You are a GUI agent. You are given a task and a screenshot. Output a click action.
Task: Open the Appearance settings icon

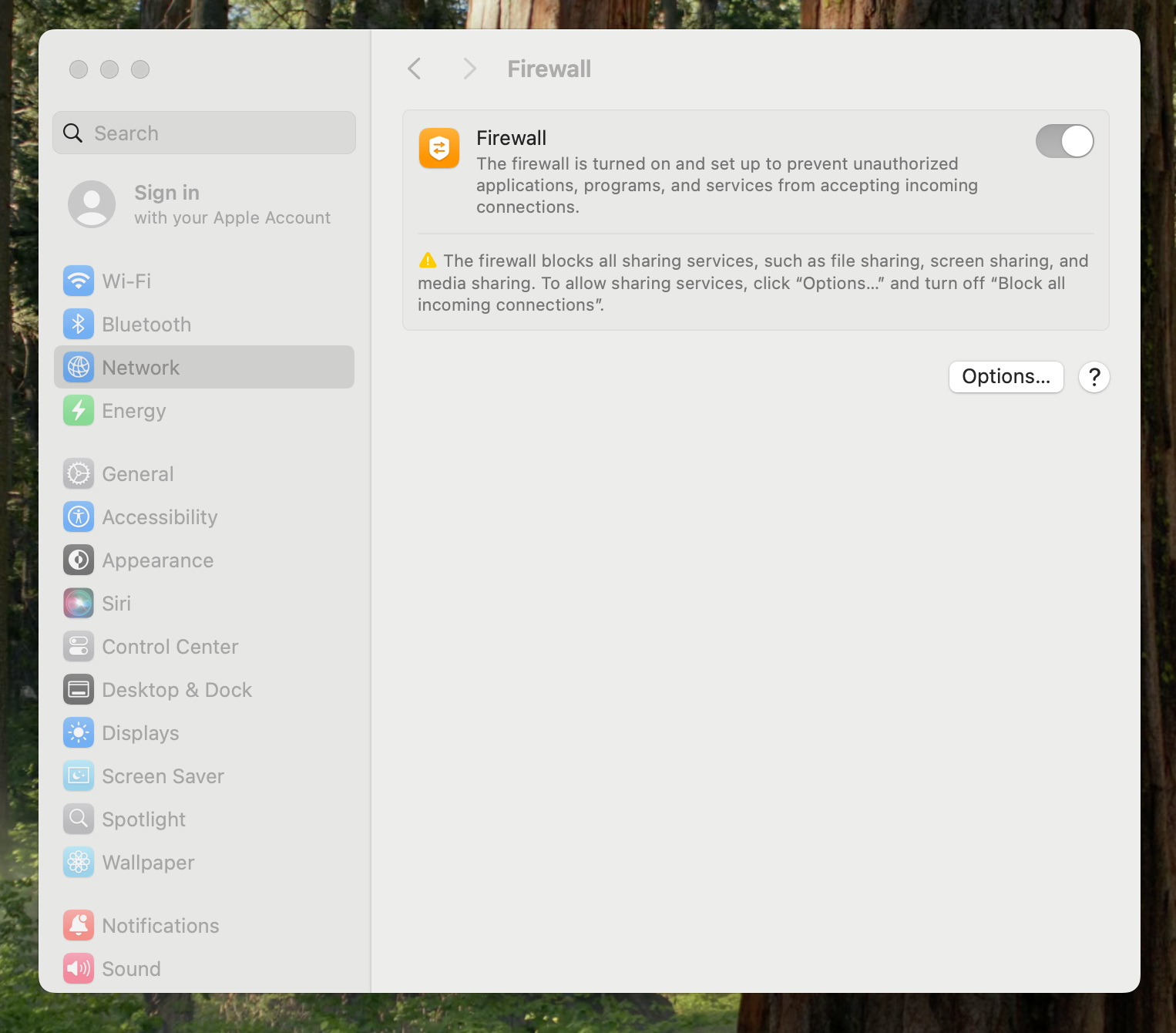pos(79,560)
